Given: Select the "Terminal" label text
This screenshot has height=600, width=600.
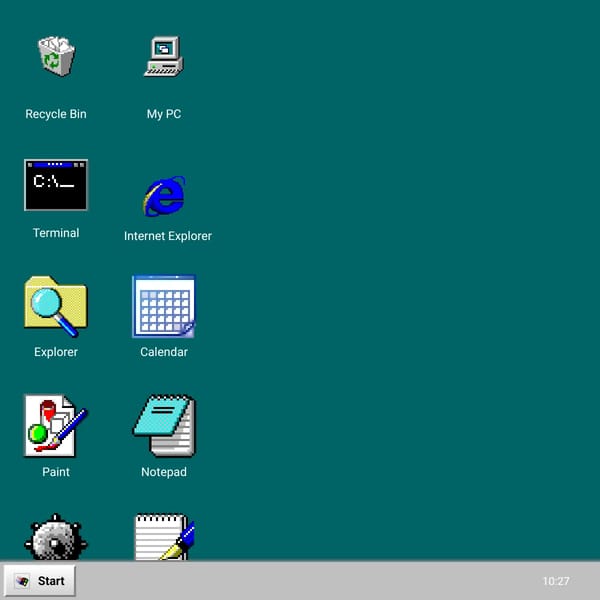Looking at the screenshot, I should tap(56, 233).
